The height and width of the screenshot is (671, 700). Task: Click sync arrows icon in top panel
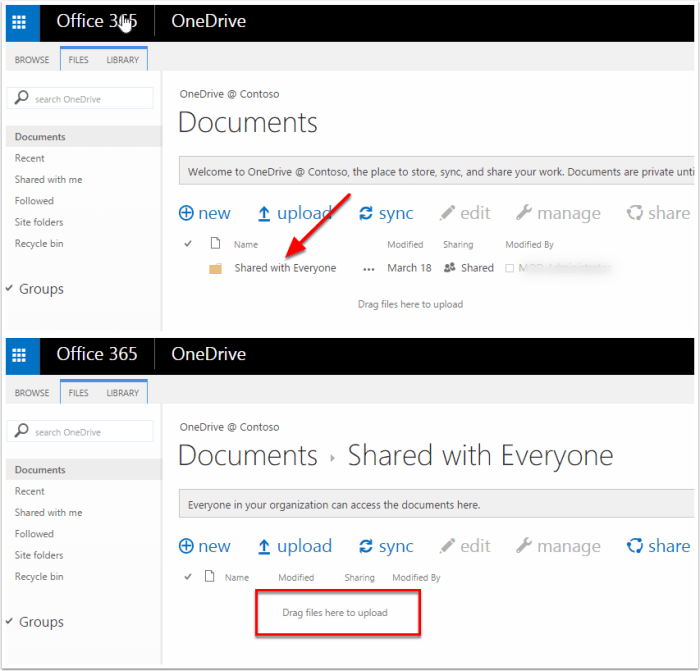tap(366, 213)
